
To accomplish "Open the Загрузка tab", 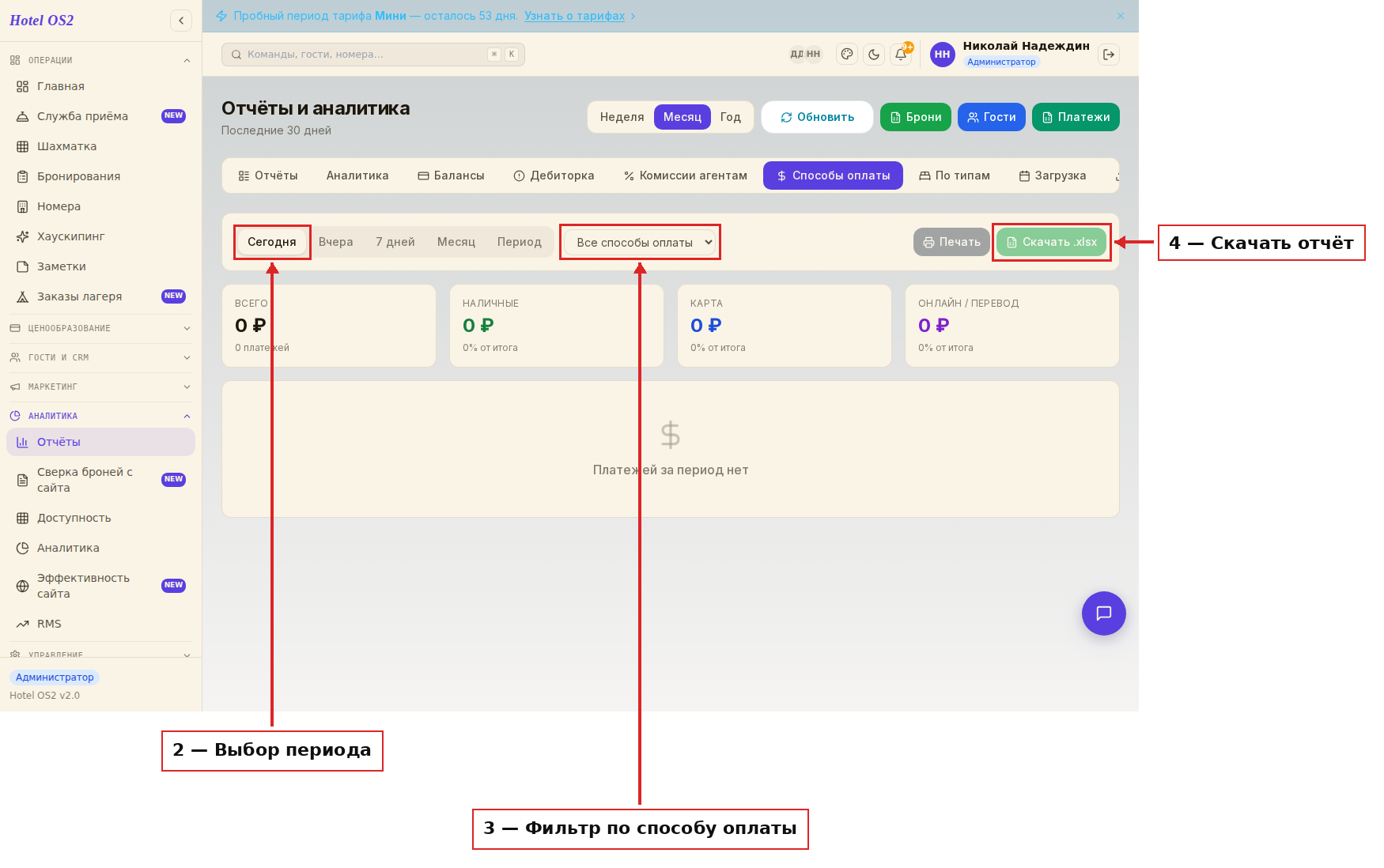I will pyautogui.click(x=1053, y=175).
